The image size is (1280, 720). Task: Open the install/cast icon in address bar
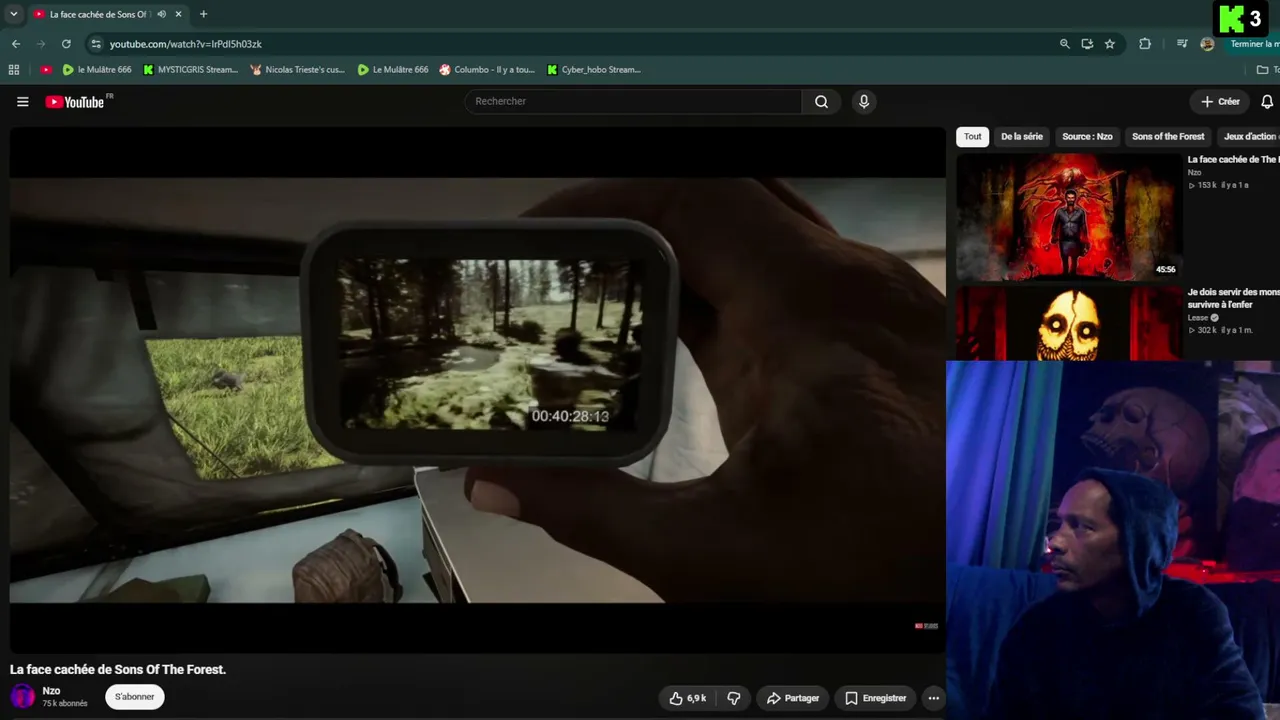1087,44
